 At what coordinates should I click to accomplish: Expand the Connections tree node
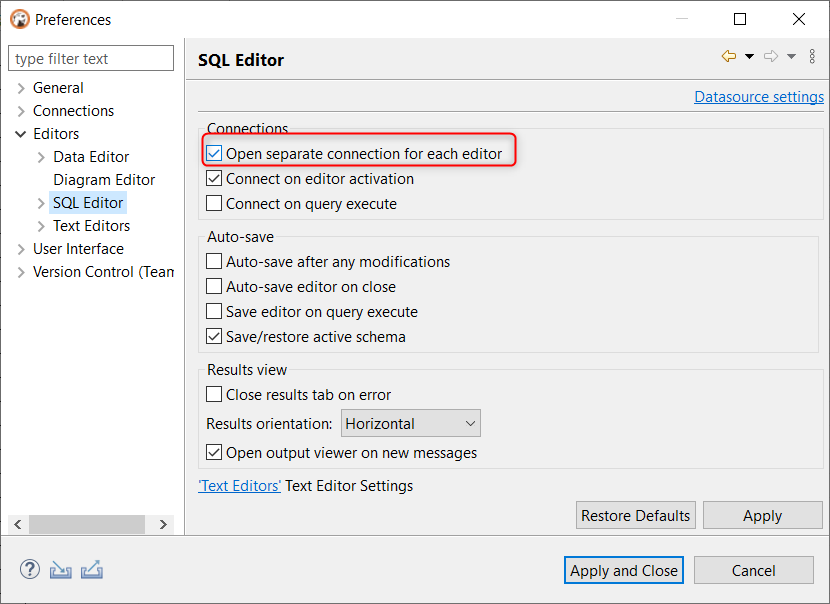21,111
